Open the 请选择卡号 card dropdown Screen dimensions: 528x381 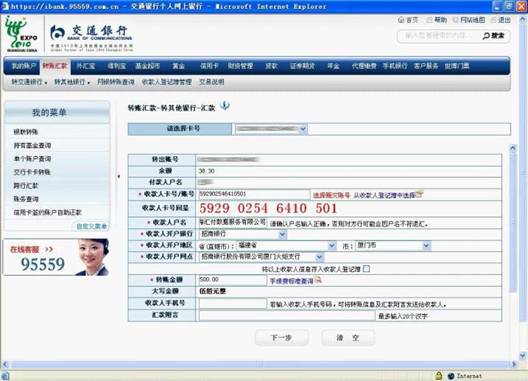tap(271, 129)
